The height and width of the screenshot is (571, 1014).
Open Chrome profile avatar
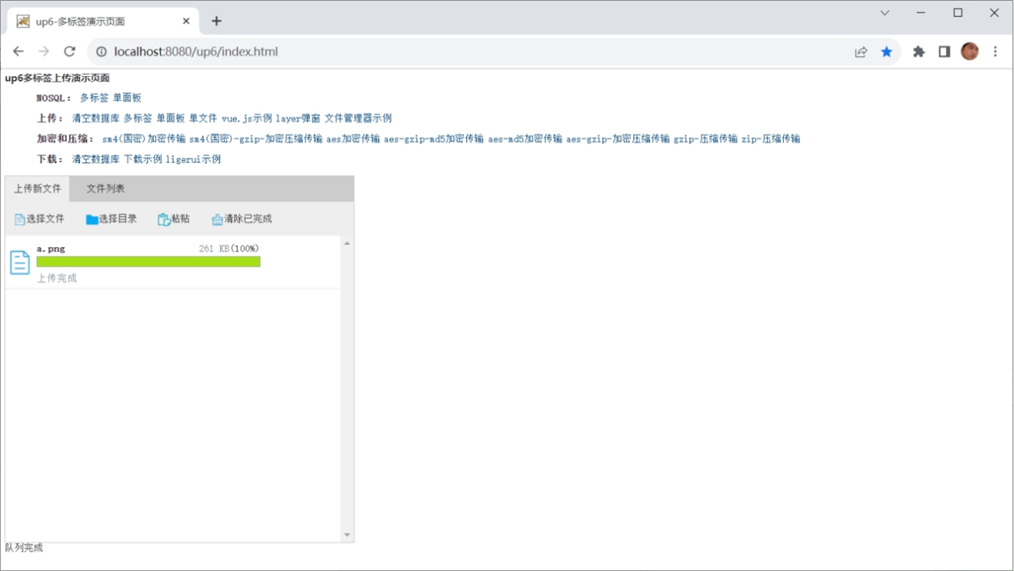coord(969,52)
